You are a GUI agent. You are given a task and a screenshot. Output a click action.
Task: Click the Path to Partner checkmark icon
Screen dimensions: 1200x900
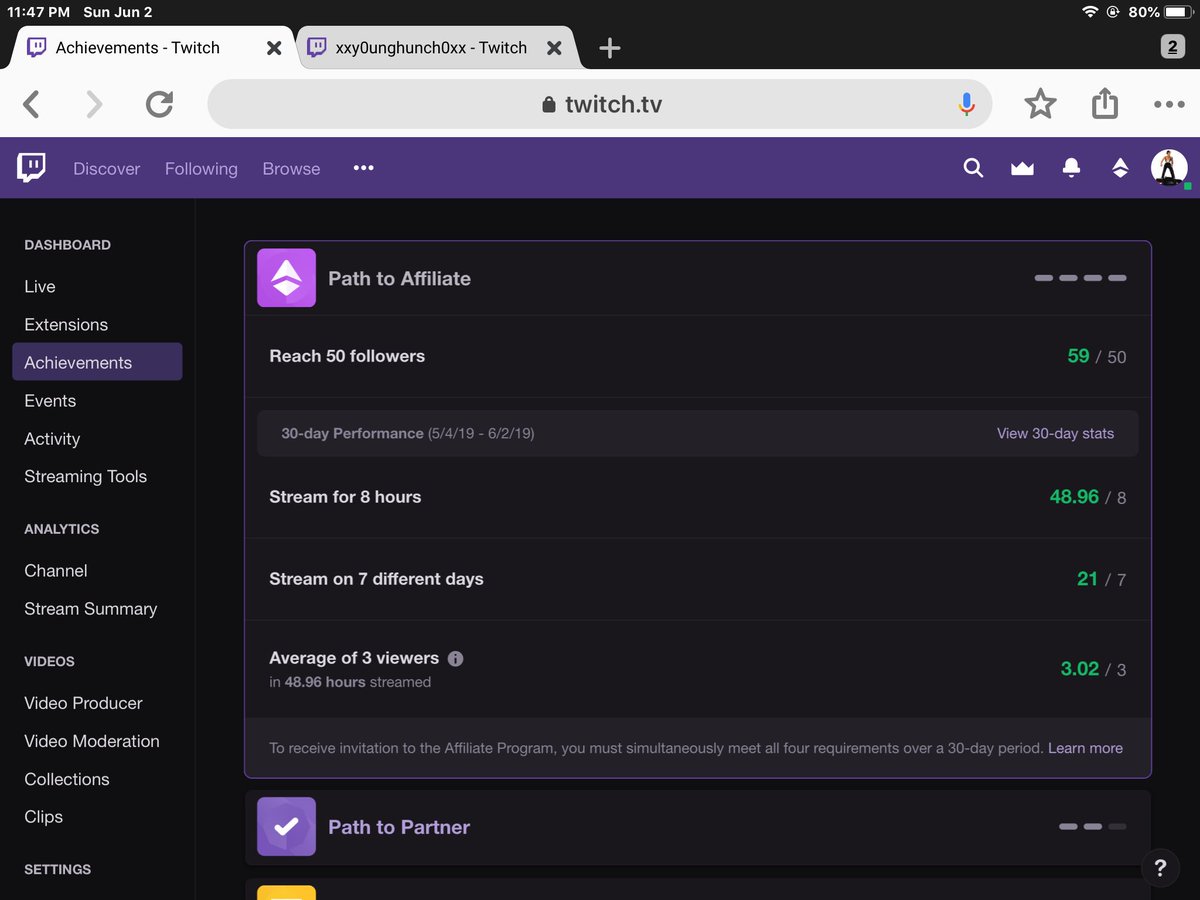pyautogui.click(x=286, y=827)
